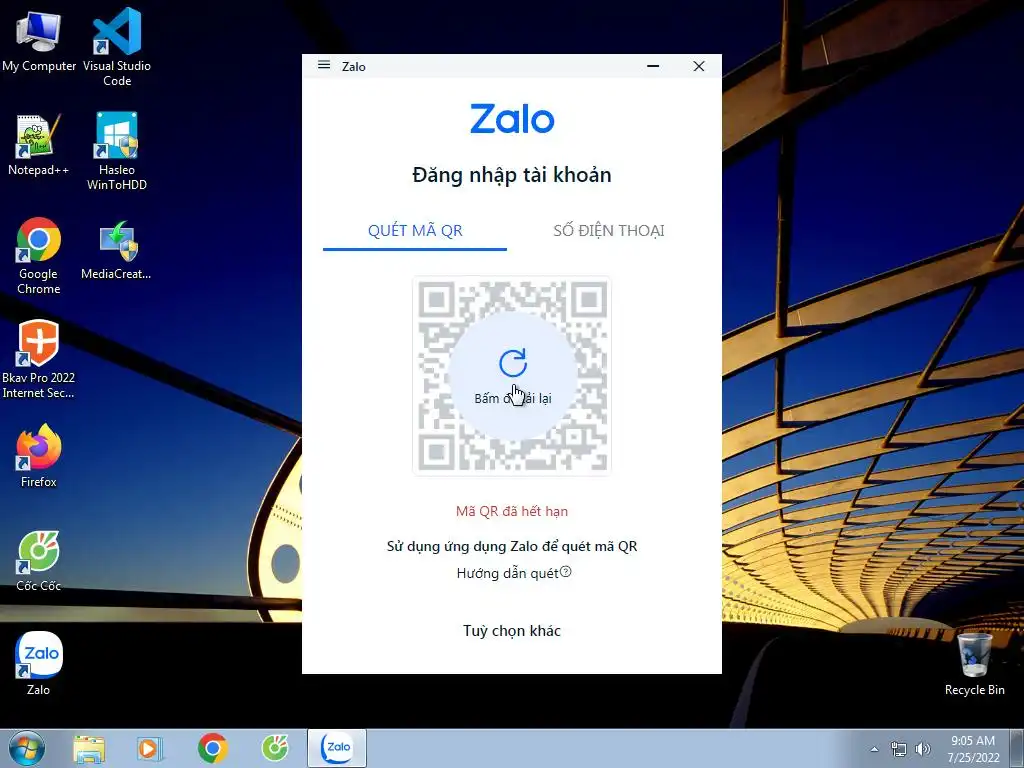
Task: Open the Zalo hamburger menu
Action: (x=324, y=65)
